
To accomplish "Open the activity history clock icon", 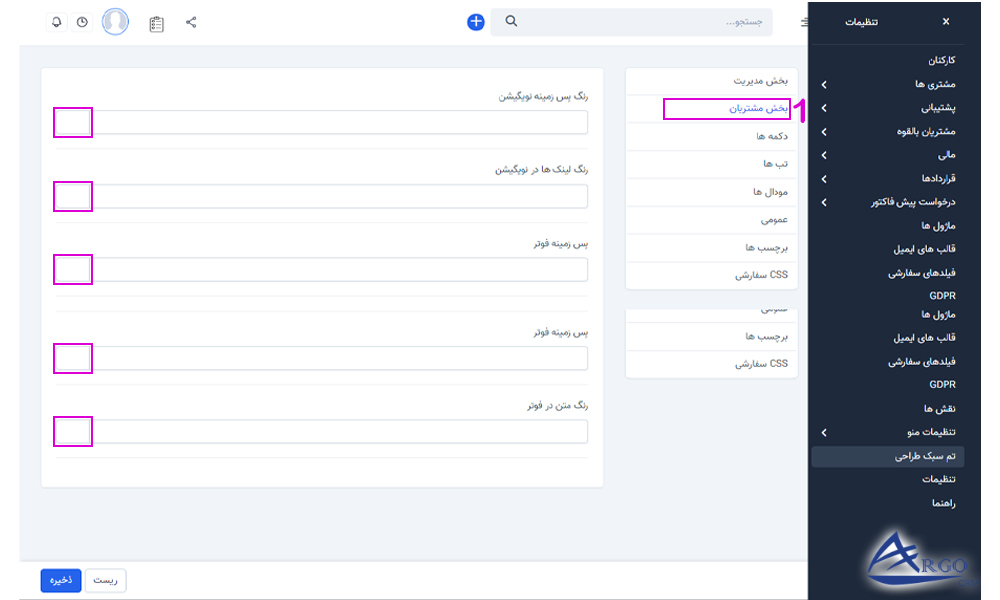I will 83,21.
